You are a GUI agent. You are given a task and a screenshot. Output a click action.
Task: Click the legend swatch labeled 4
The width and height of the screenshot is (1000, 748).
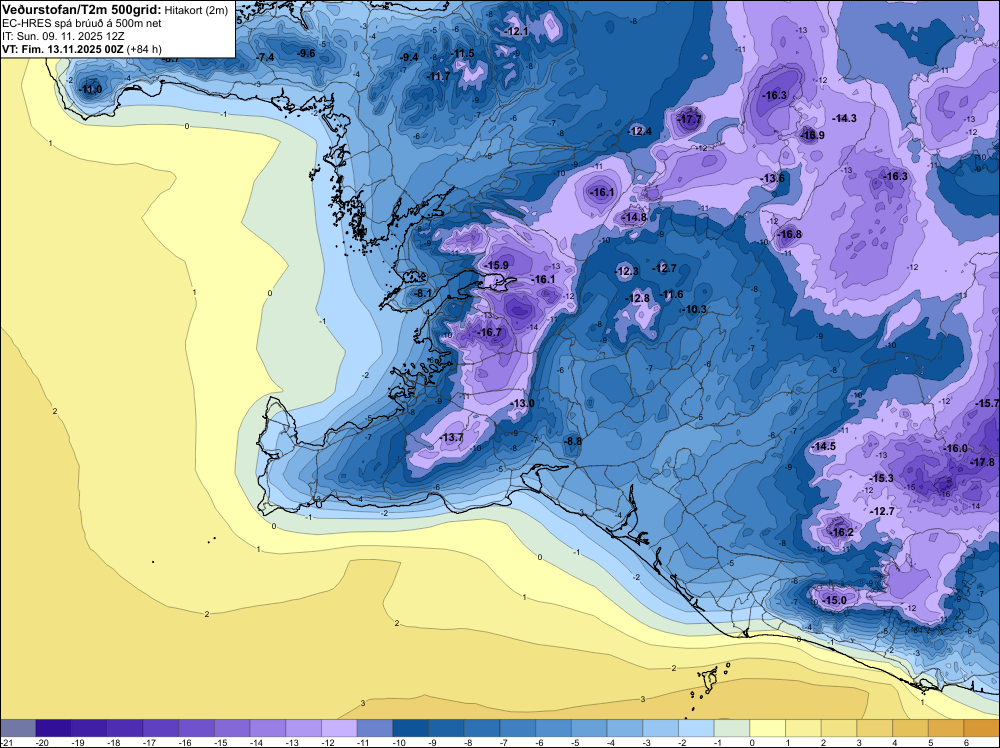pos(911,728)
